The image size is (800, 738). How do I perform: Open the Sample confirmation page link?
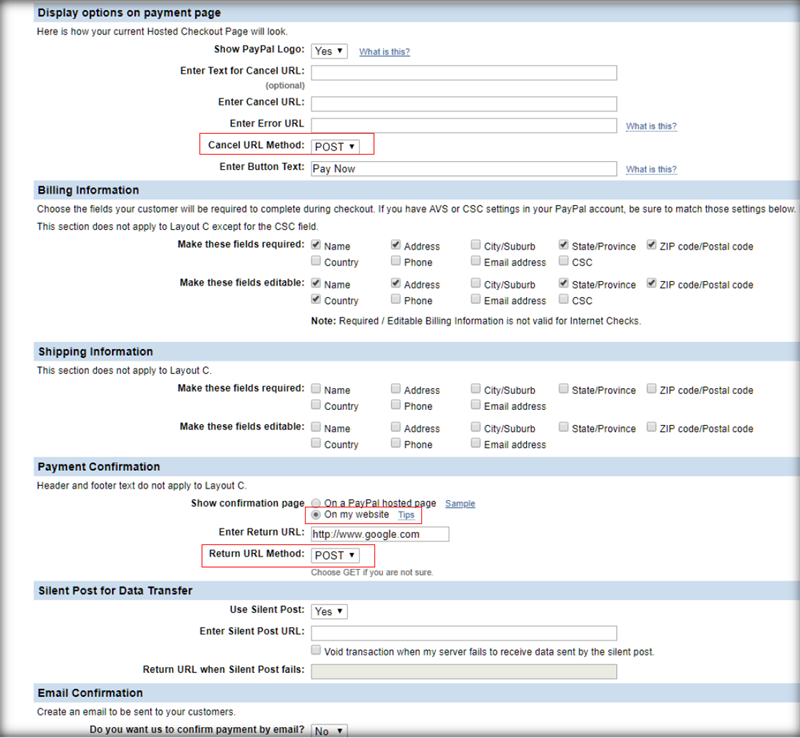(460, 504)
